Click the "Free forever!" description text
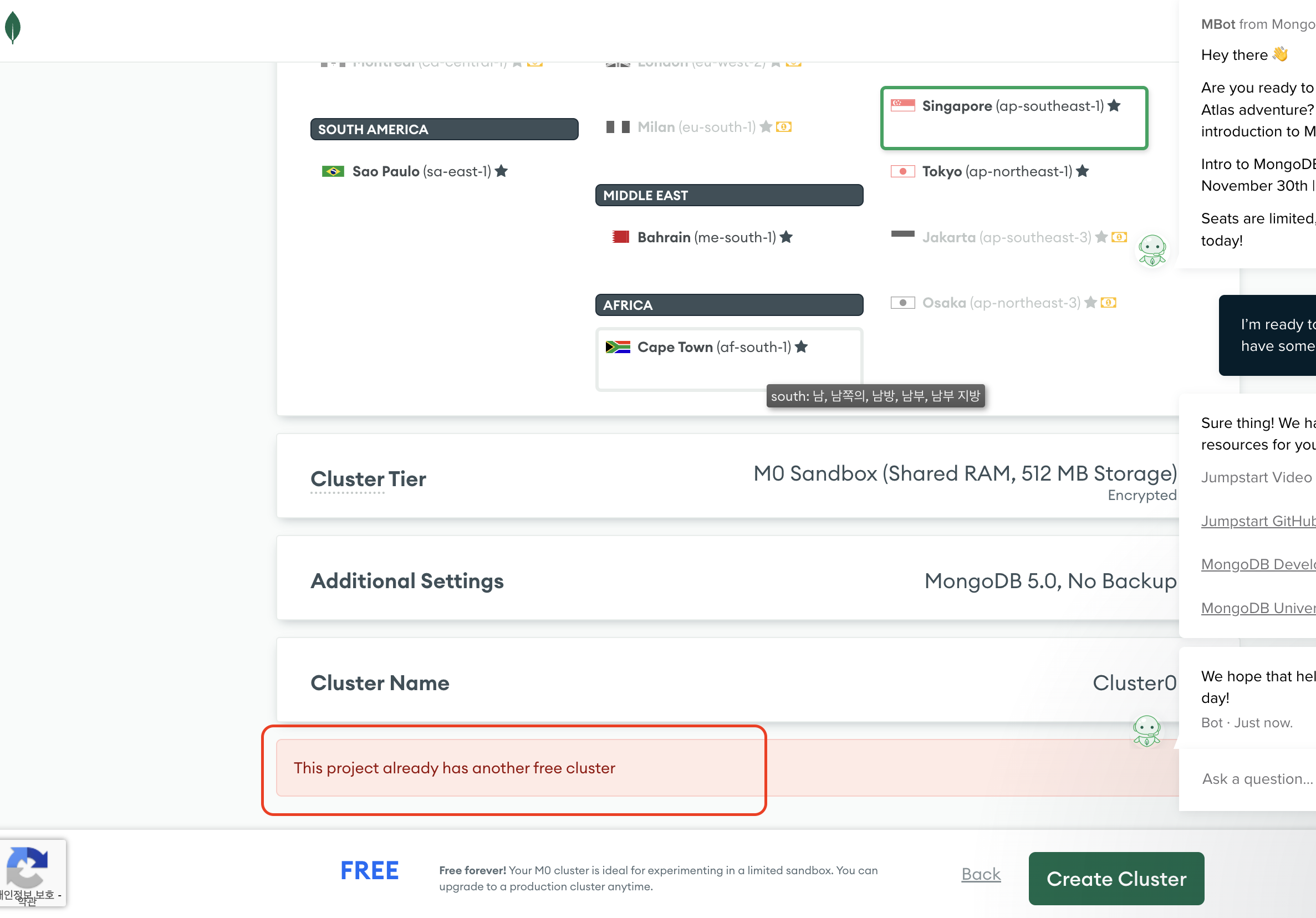This screenshot has width=1316, height=918. pyautogui.click(x=659, y=879)
